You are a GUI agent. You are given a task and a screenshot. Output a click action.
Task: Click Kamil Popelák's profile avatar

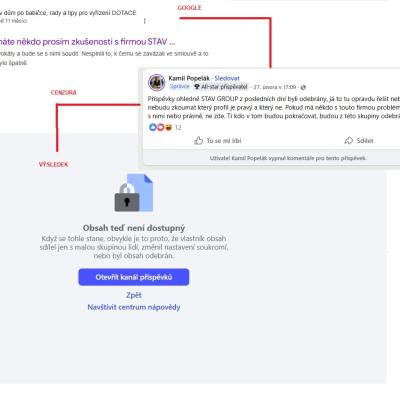tap(157, 82)
